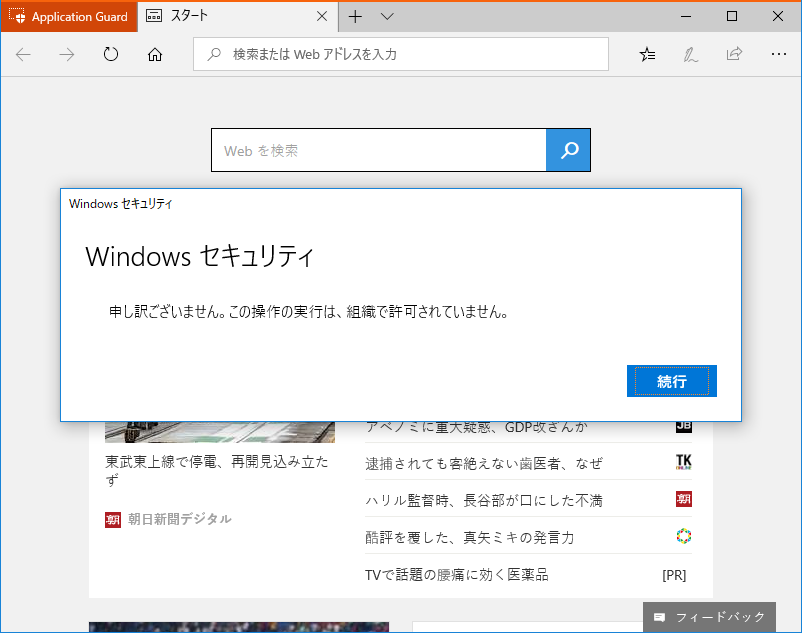Click the colorful ring source icon

684,536
